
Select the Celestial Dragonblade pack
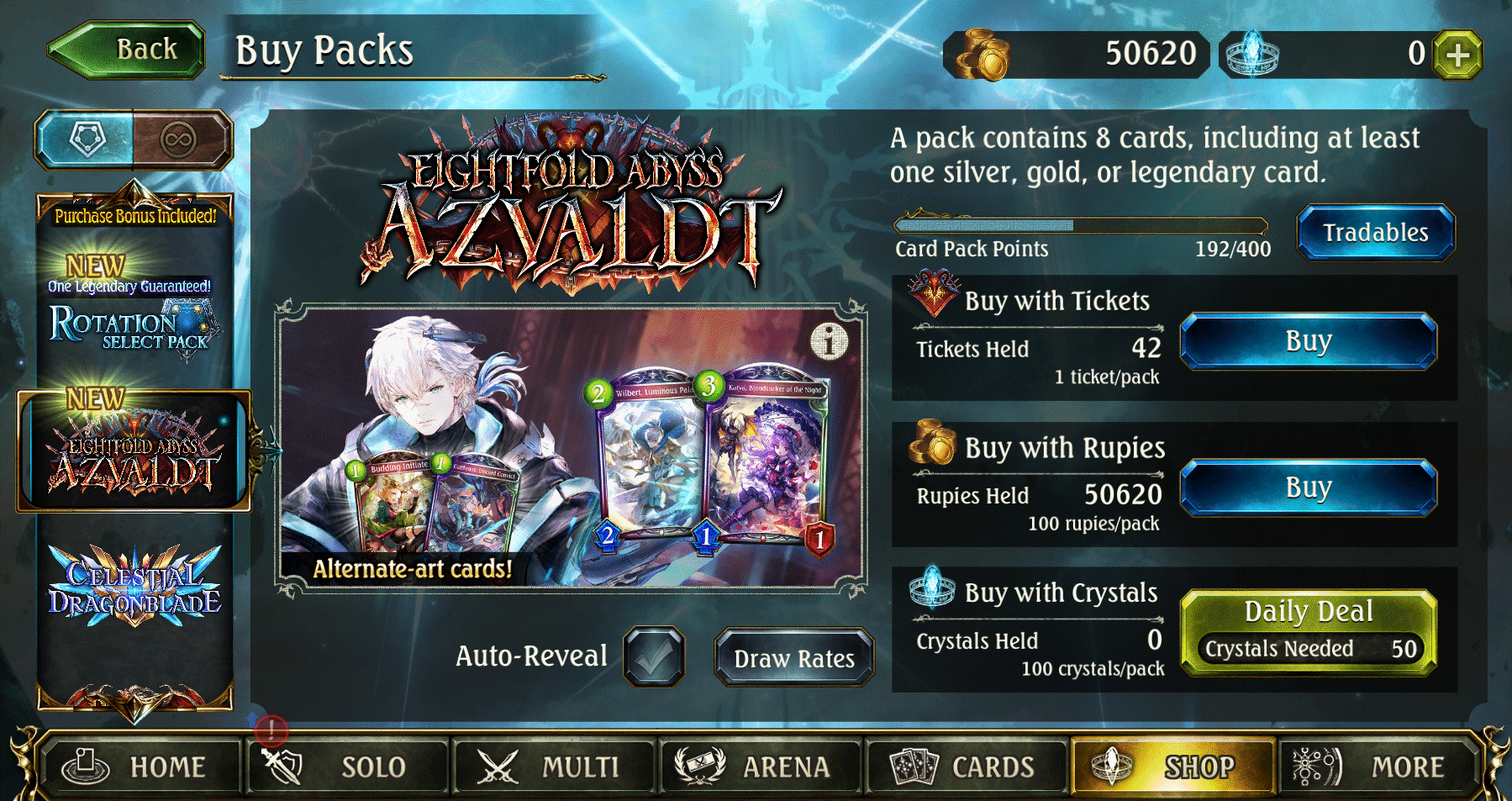coord(134,586)
